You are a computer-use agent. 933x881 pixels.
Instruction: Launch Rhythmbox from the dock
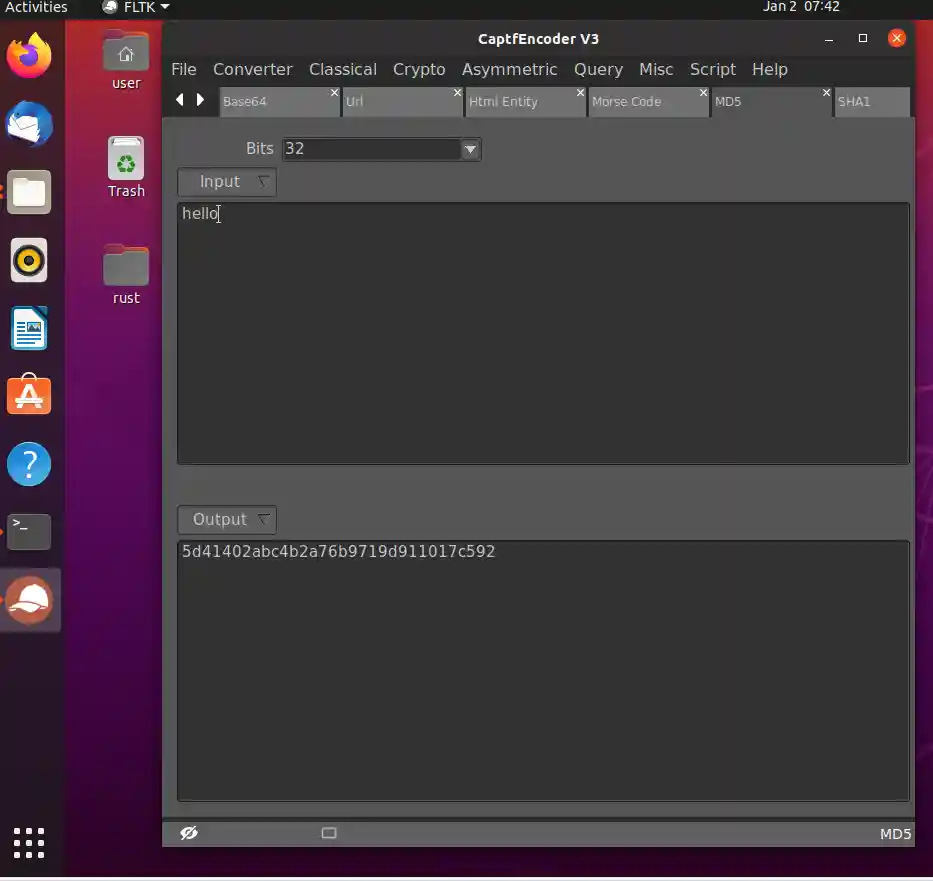[29, 260]
